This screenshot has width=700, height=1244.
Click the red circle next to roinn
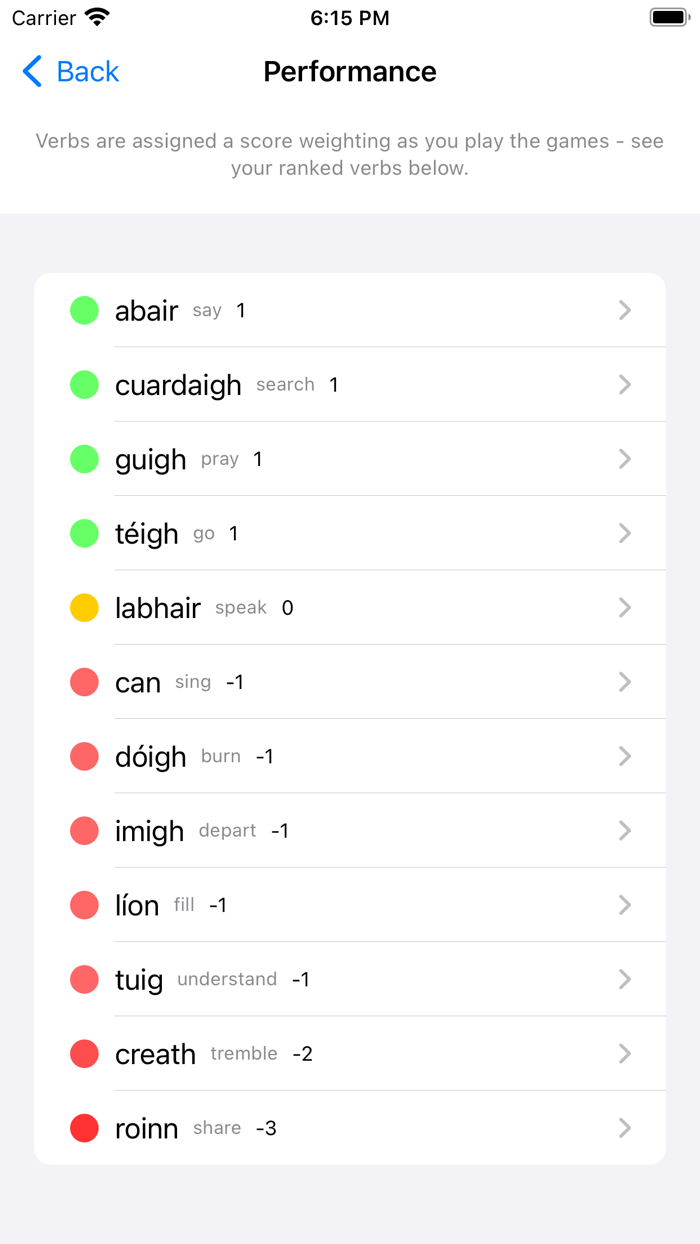[x=84, y=1127]
